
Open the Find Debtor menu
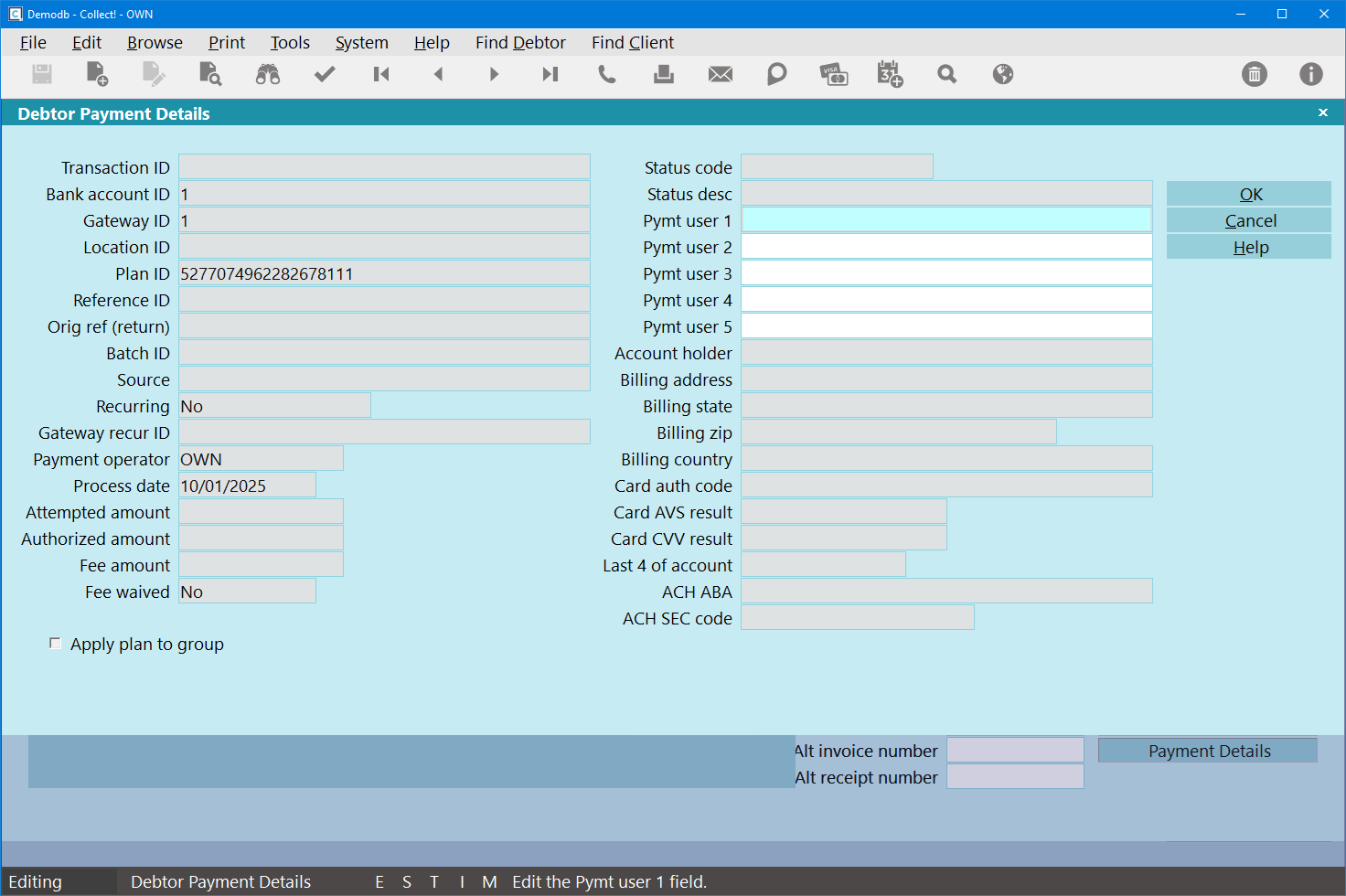520,43
